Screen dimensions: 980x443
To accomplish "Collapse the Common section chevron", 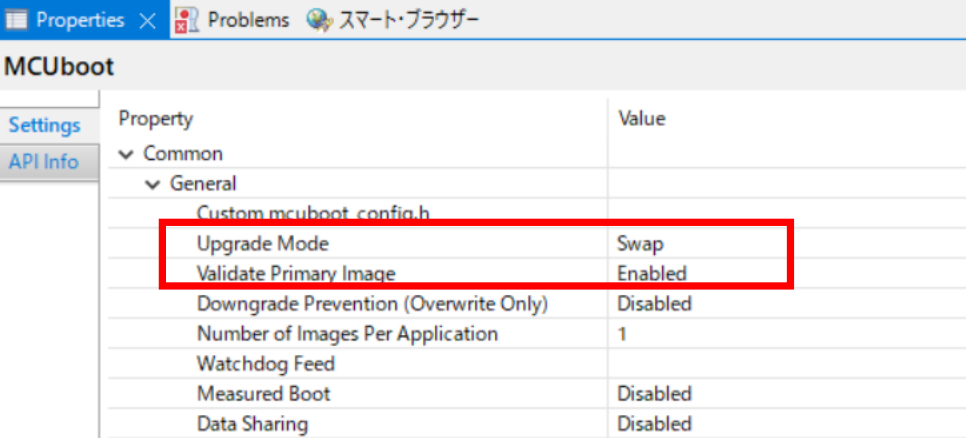I will pyautogui.click(x=128, y=154).
